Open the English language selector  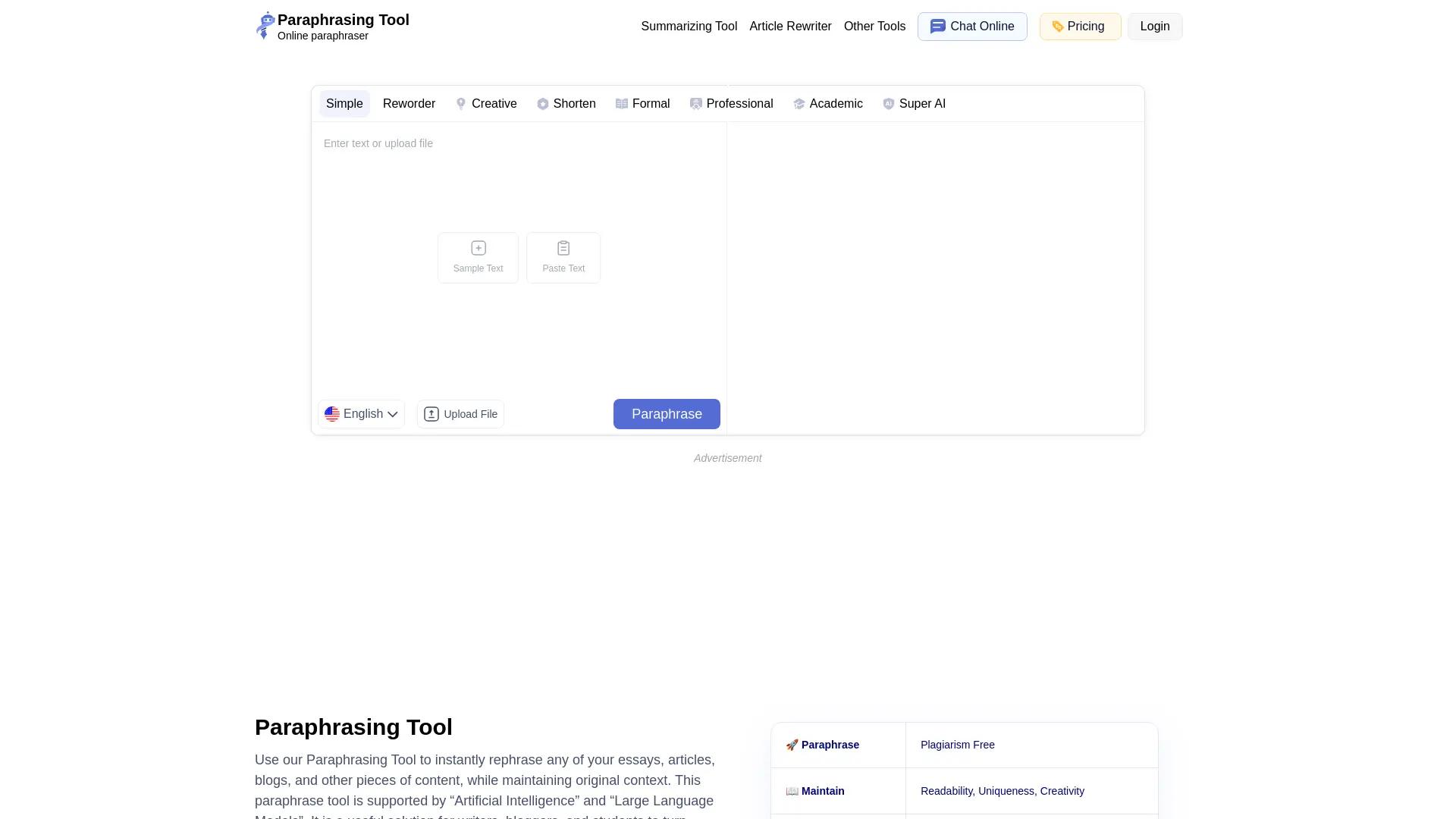click(x=361, y=414)
